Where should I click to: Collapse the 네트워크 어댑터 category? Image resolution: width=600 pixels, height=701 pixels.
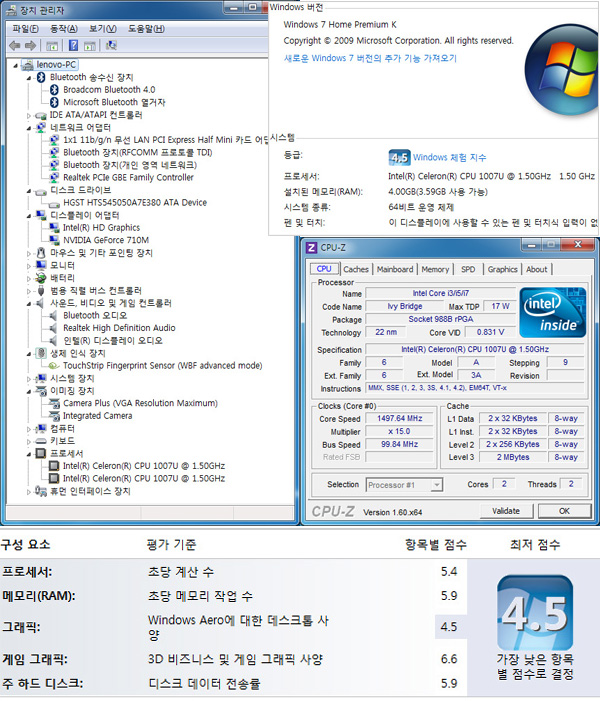coord(29,128)
